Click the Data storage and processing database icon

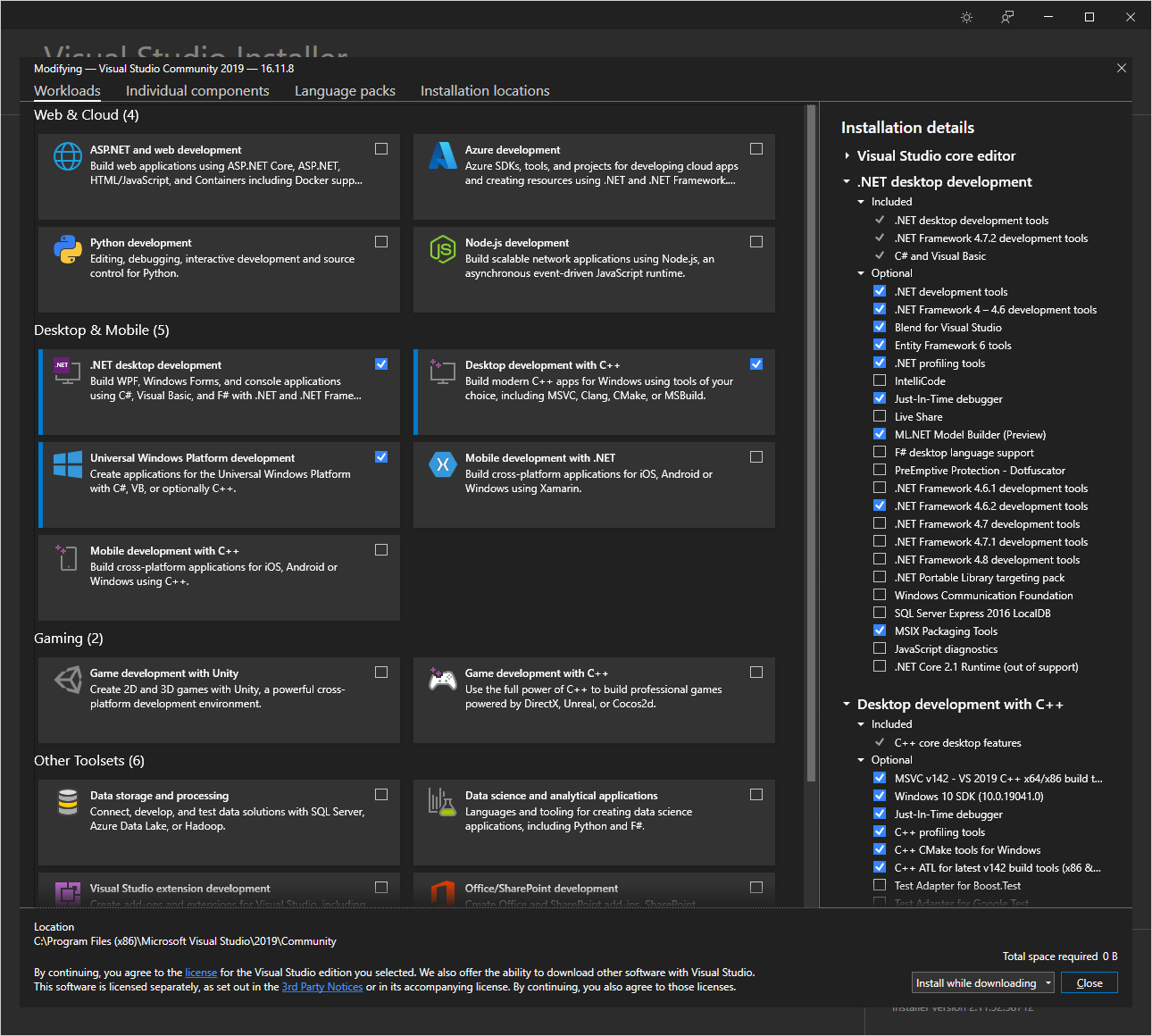tap(68, 802)
